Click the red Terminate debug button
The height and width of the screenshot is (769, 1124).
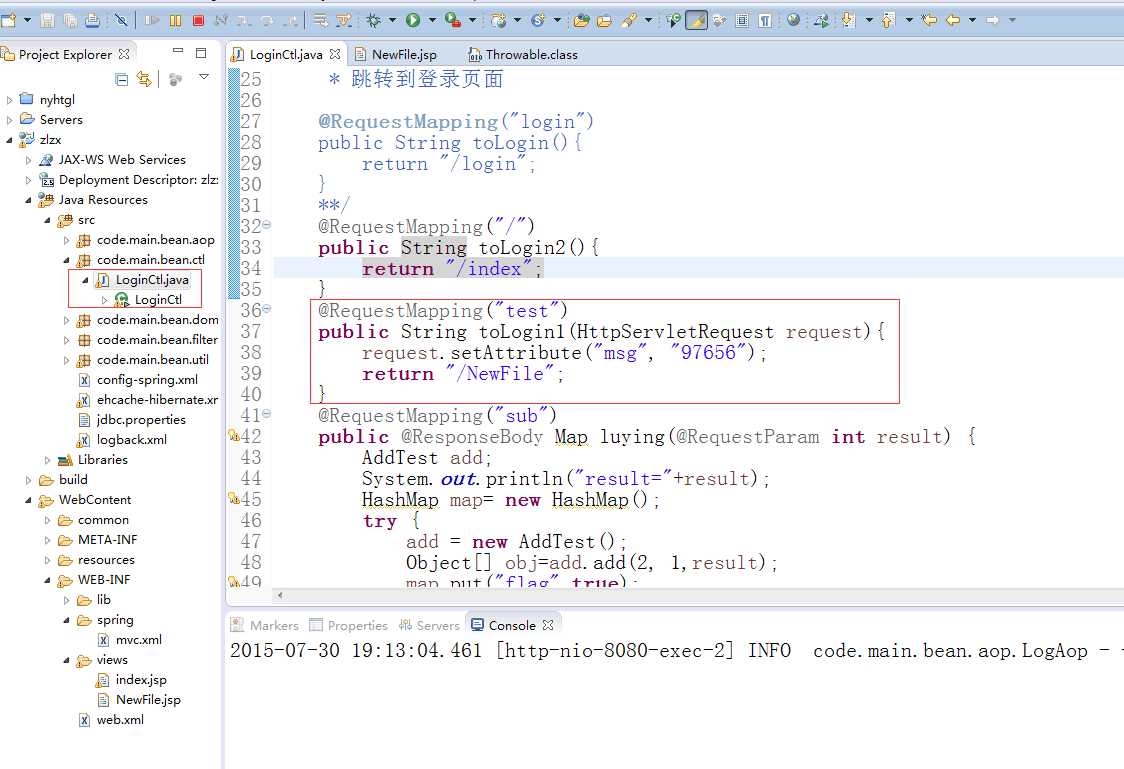(x=198, y=20)
